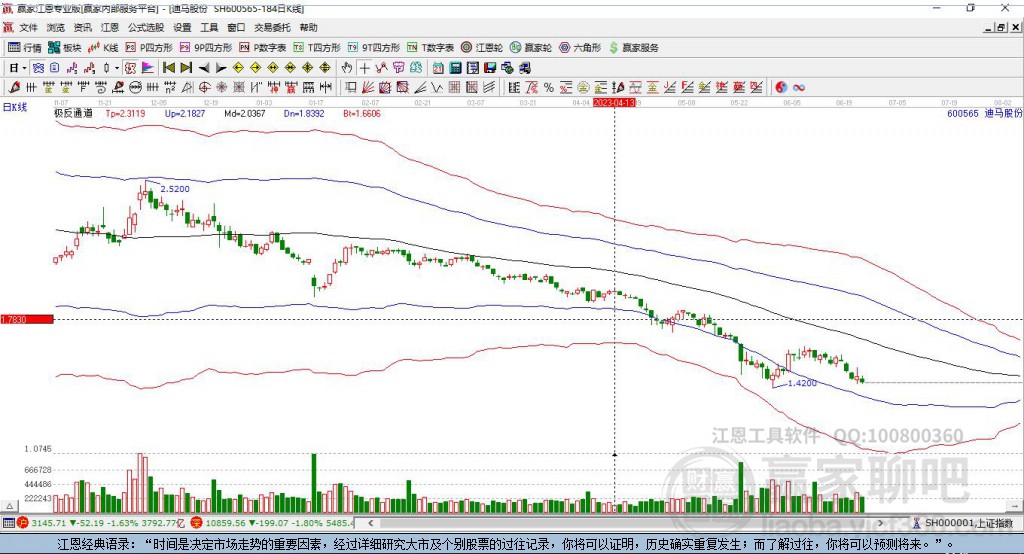Toggle the crosshair cursor button
This screenshot has height=554, width=1024.
[x=364, y=68]
